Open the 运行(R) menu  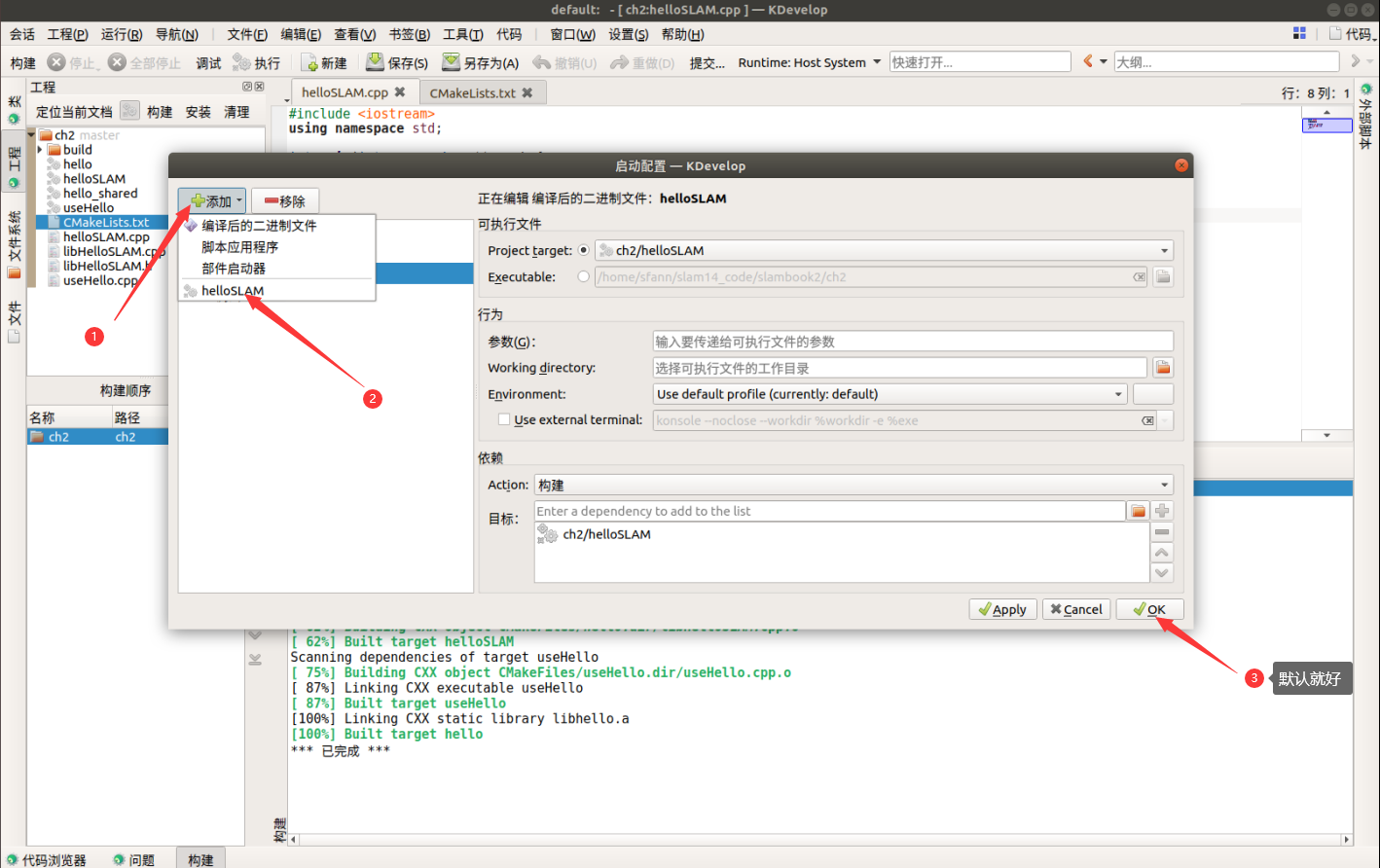[x=122, y=34]
